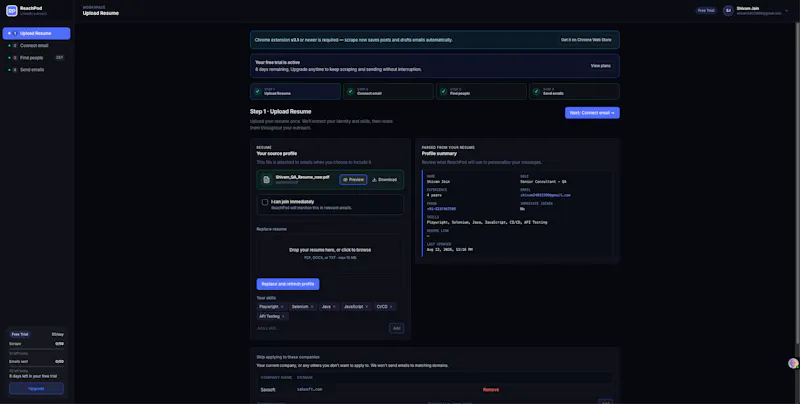Select Step 2 Connect email tab

(388, 91)
